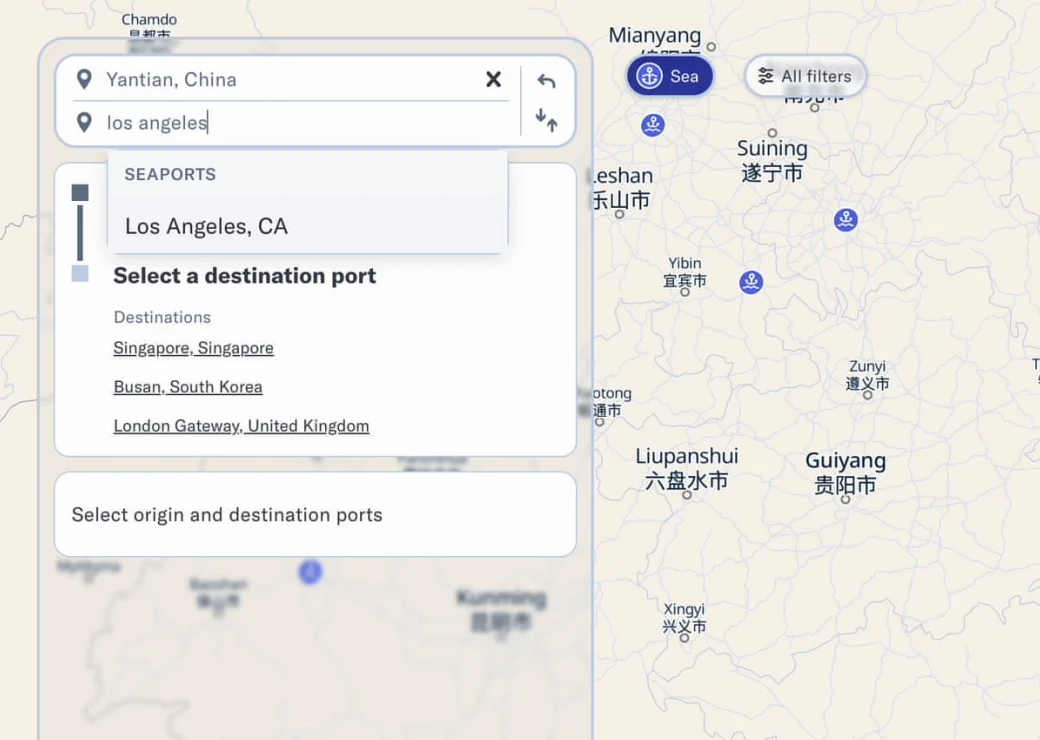Click the origin location pin icon
The image size is (1040, 740).
coord(84,80)
